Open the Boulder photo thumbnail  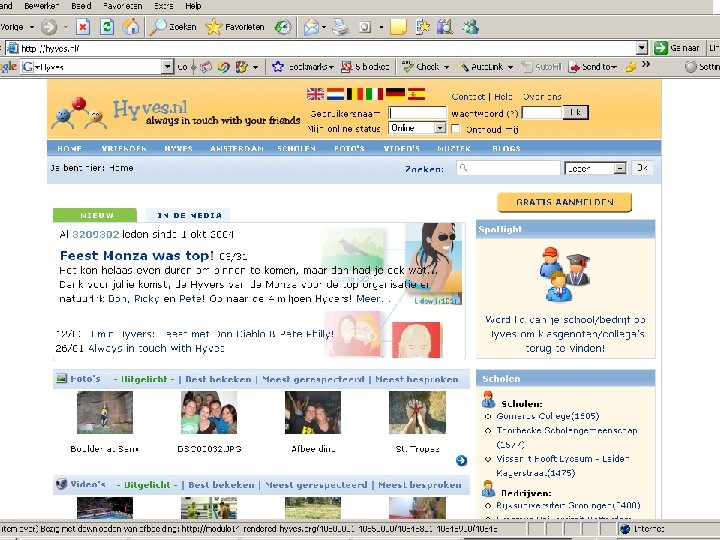pos(105,412)
